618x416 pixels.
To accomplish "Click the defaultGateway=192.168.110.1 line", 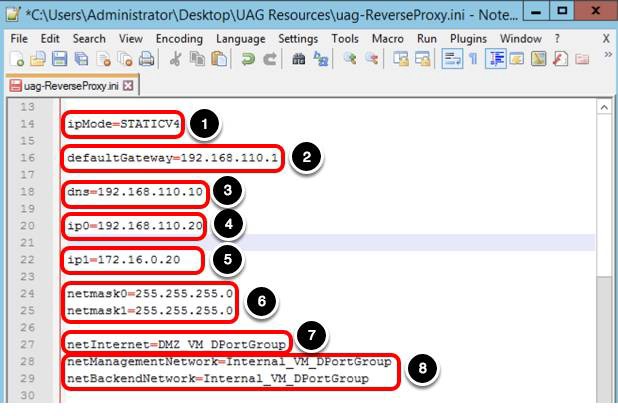I will [172, 158].
